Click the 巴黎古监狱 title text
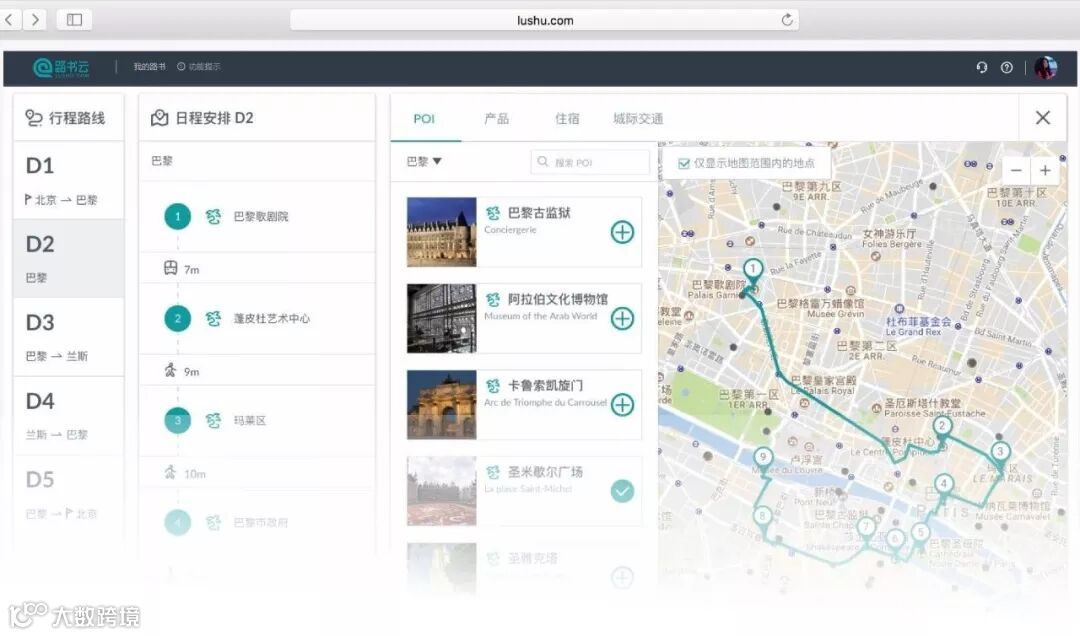 pyautogui.click(x=539, y=213)
